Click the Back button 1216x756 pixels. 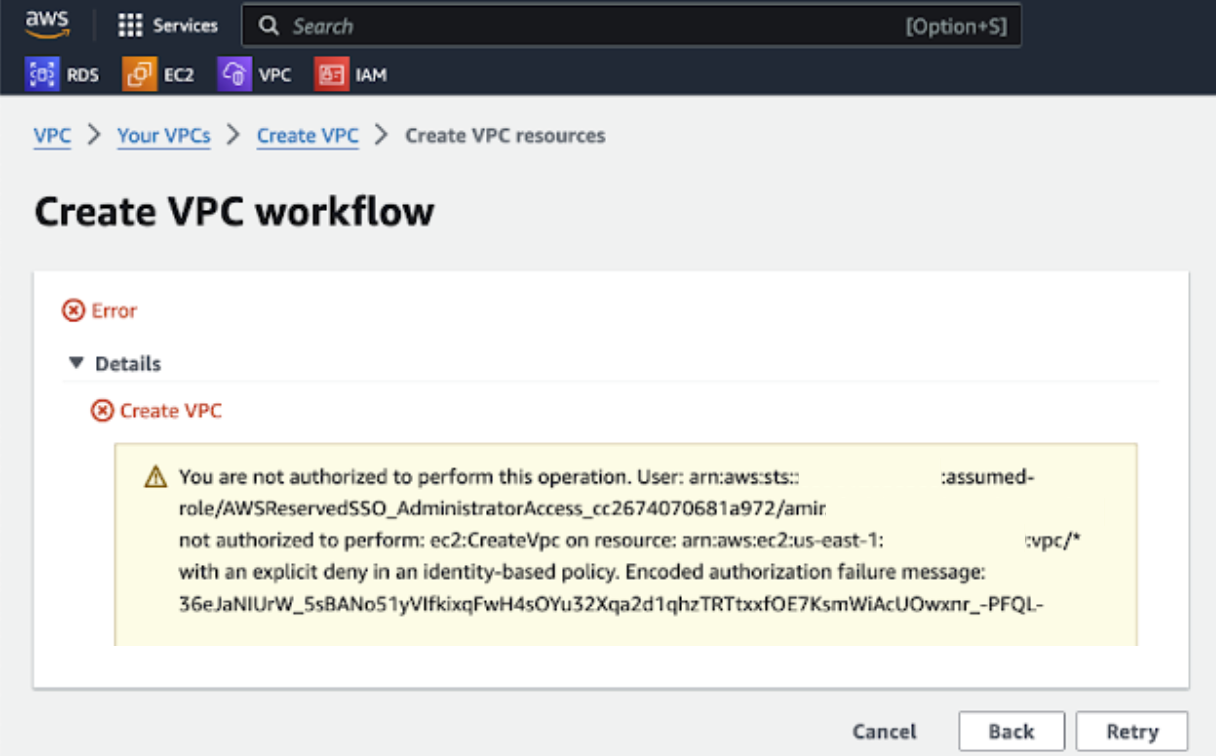click(1011, 732)
